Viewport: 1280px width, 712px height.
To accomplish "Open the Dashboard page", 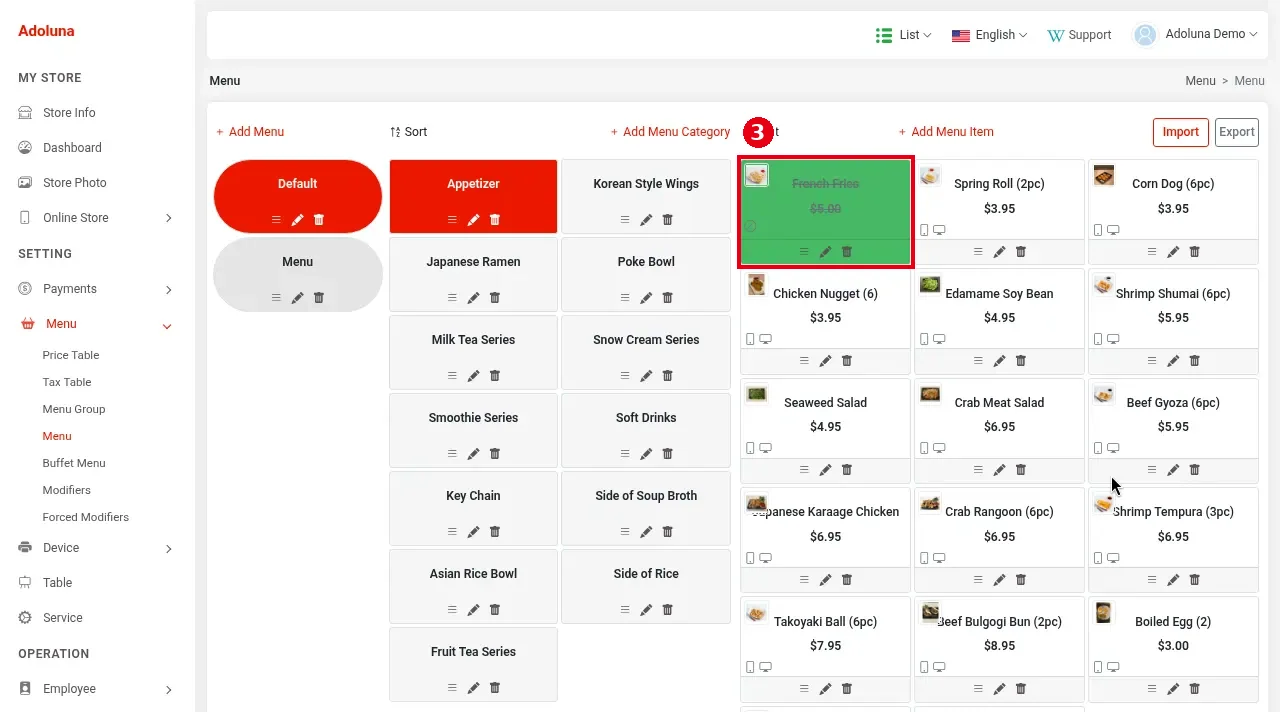I will coord(72,148).
